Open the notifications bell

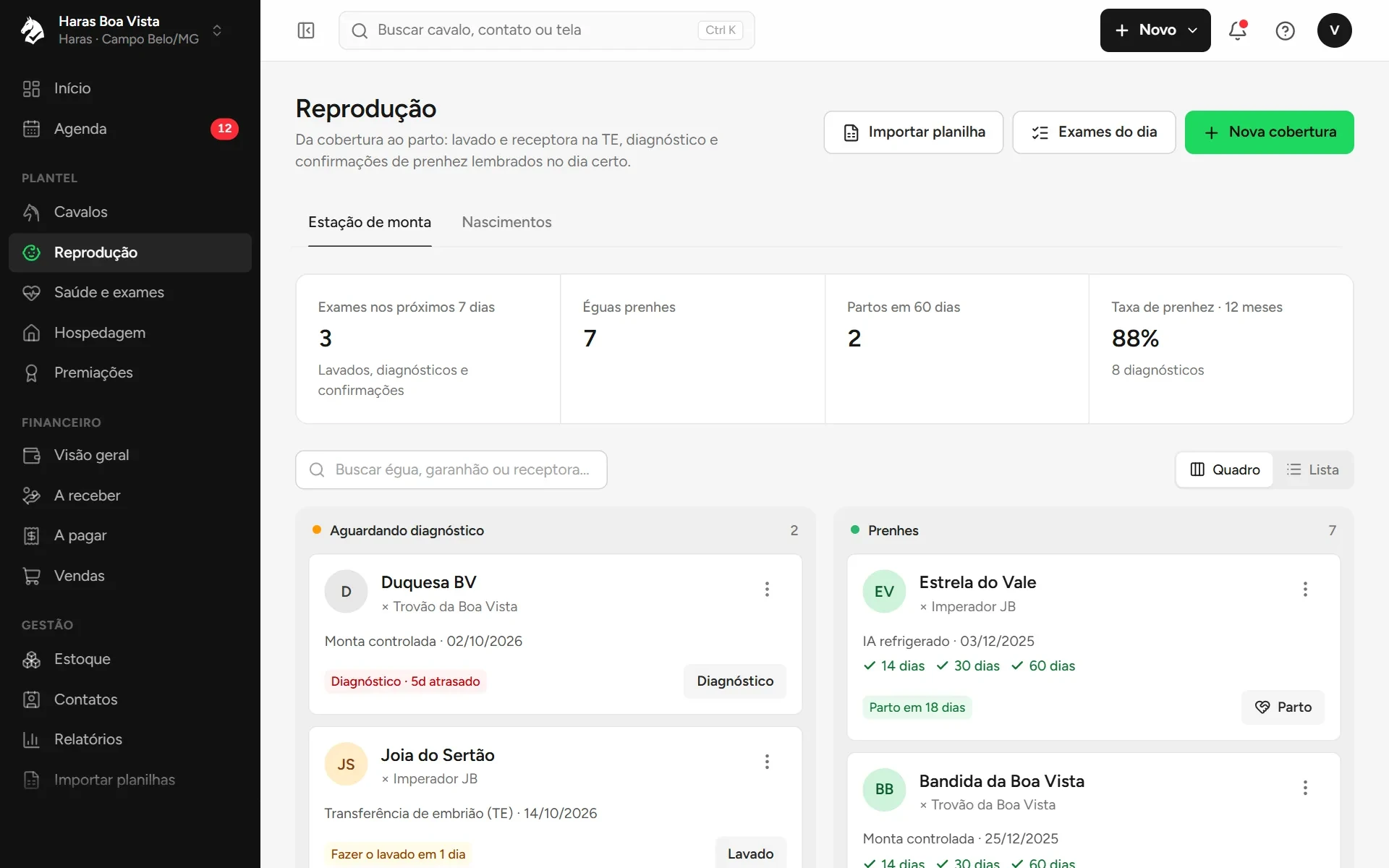pyautogui.click(x=1238, y=30)
